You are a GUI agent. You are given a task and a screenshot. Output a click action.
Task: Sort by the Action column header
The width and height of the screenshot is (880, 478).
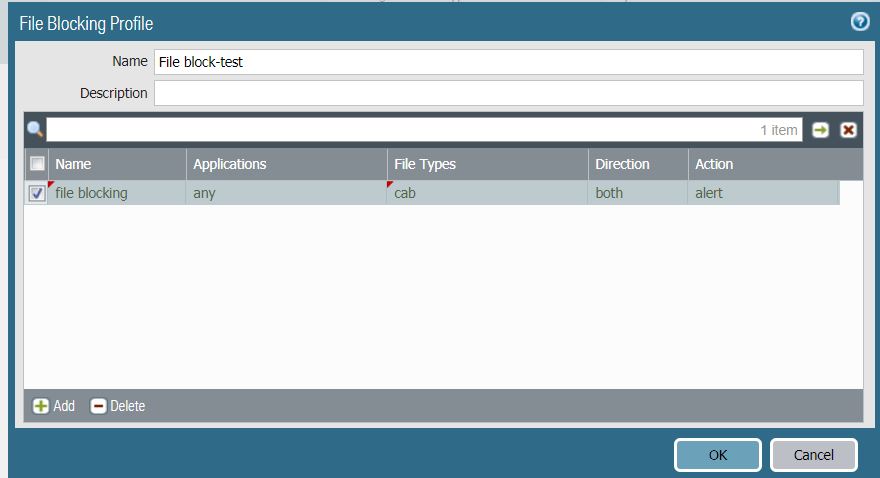click(776, 164)
